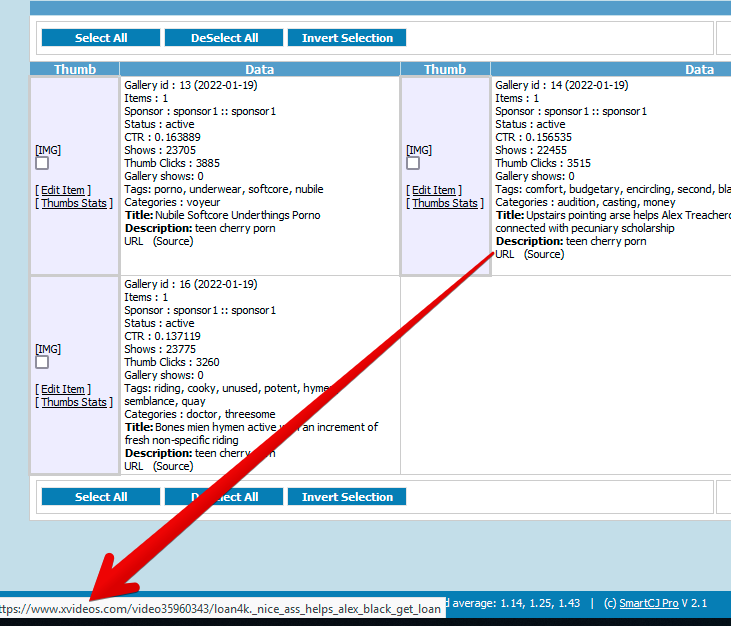Click the bottom Invert Selection button
The image size is (731, 626).
[x=347, y=497]
